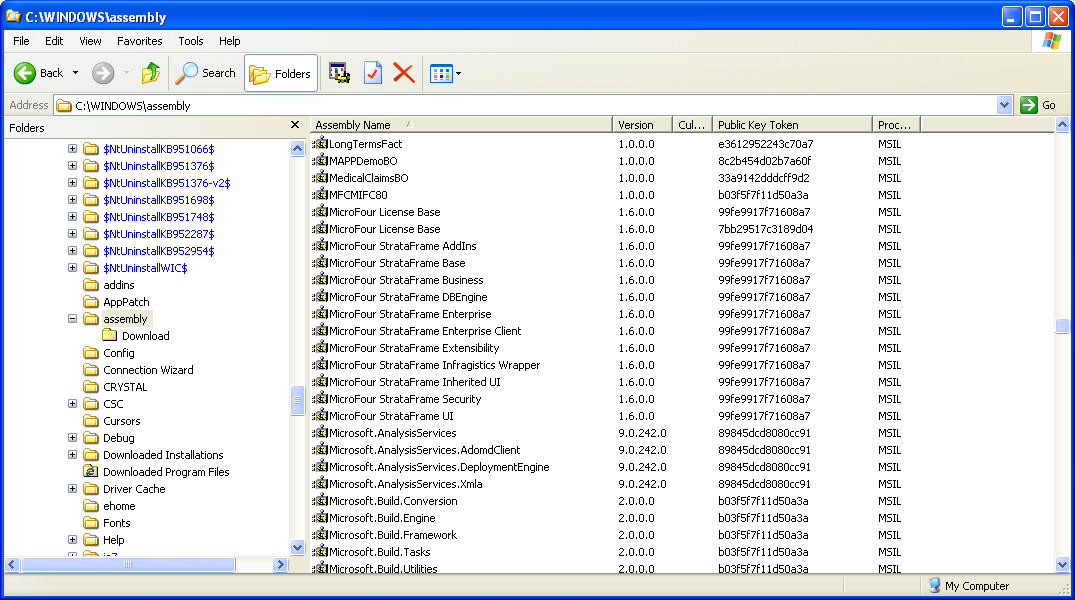Click Configure Cache Settings toolbar icon
Viewport: 1075px width, 600px height.
click(x=339, y=73)
